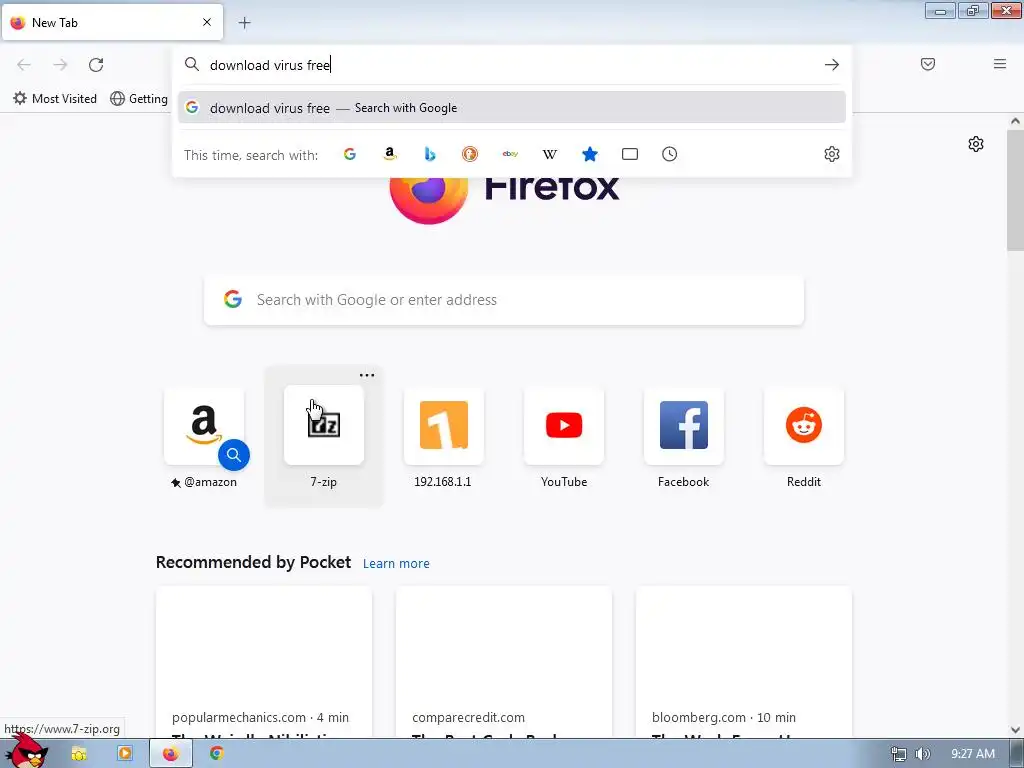
Task: Open the media player taskbar icon
Action: 125,754
